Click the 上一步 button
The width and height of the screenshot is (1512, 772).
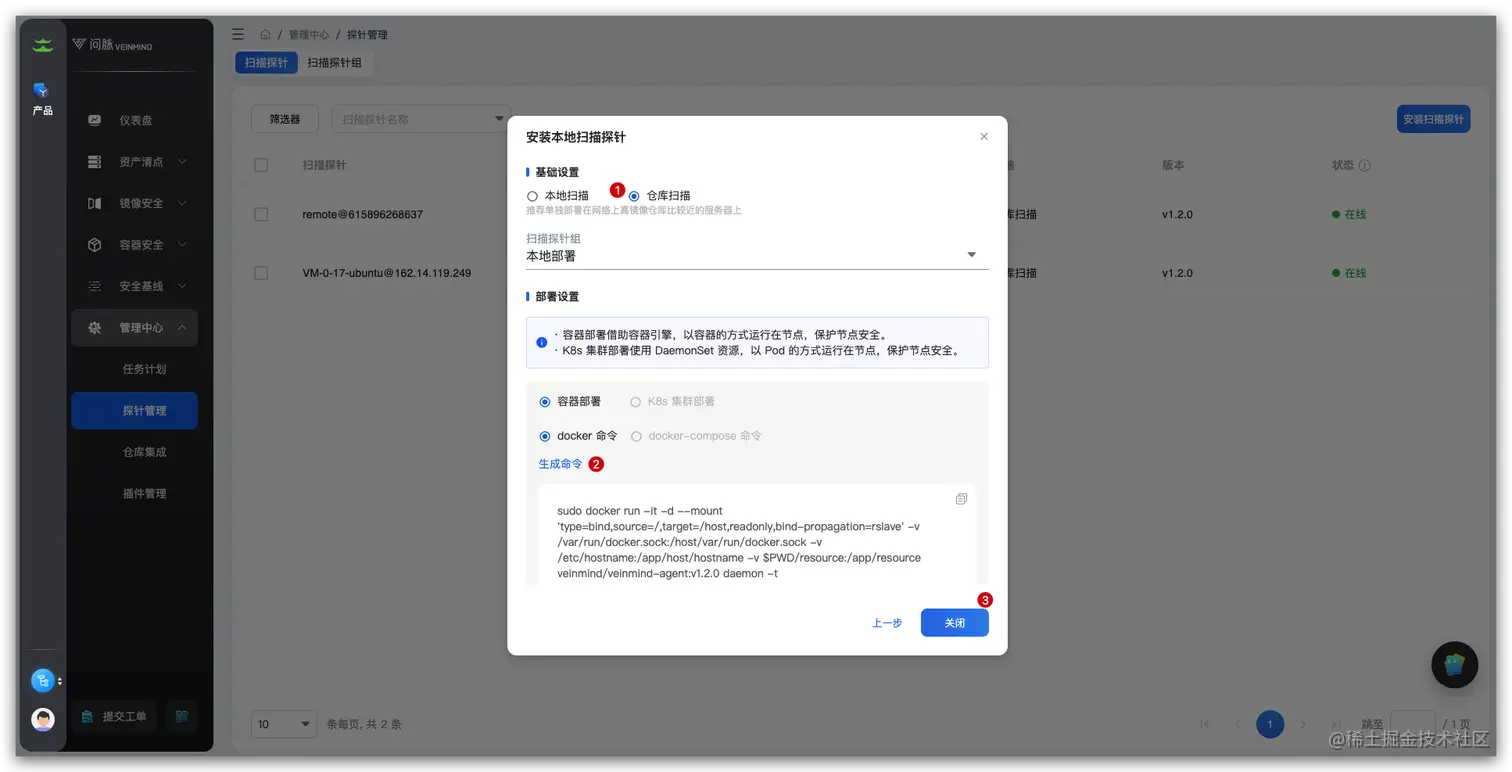click(887, 623)
